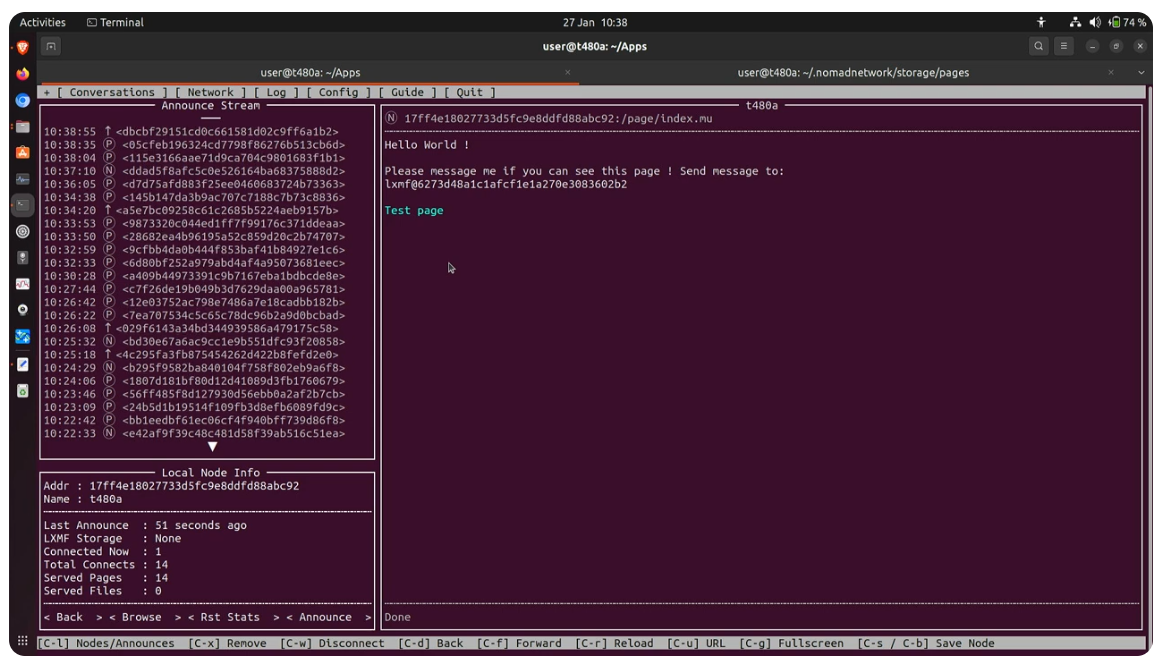Switch to ~/.nomadnetwork/storage/pages tab

point(853,72)
